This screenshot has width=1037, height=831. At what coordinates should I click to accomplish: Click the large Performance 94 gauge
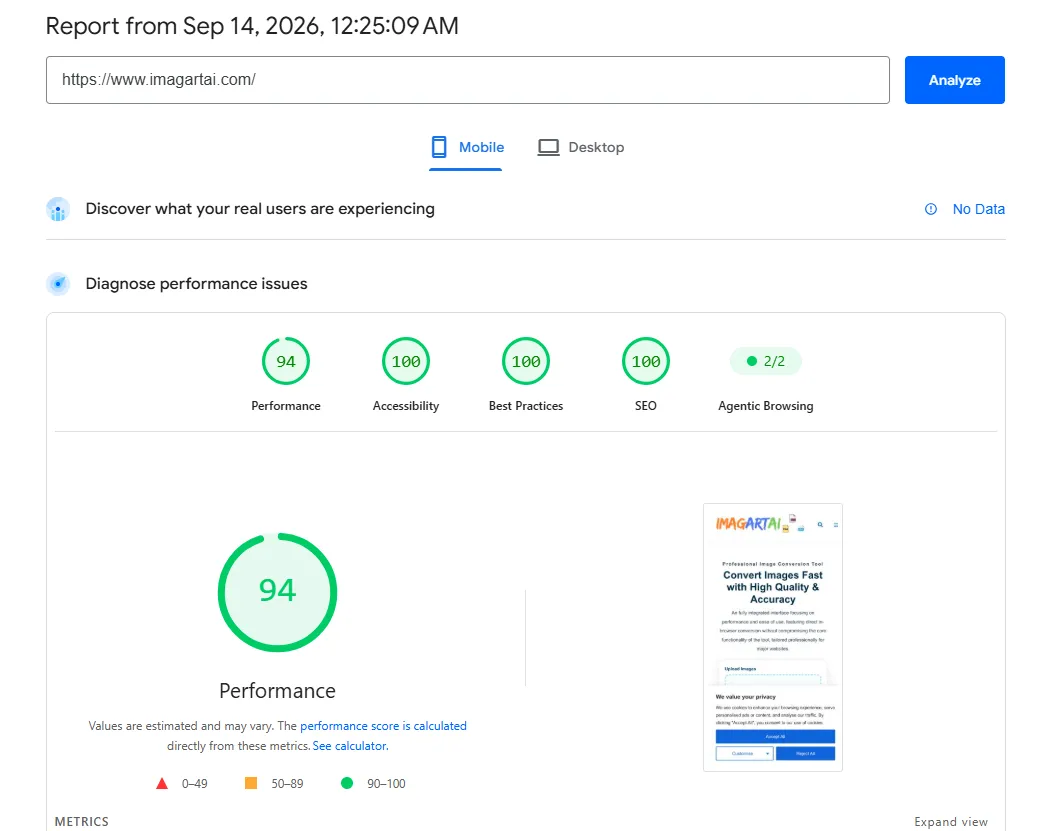tap(278, 592)
